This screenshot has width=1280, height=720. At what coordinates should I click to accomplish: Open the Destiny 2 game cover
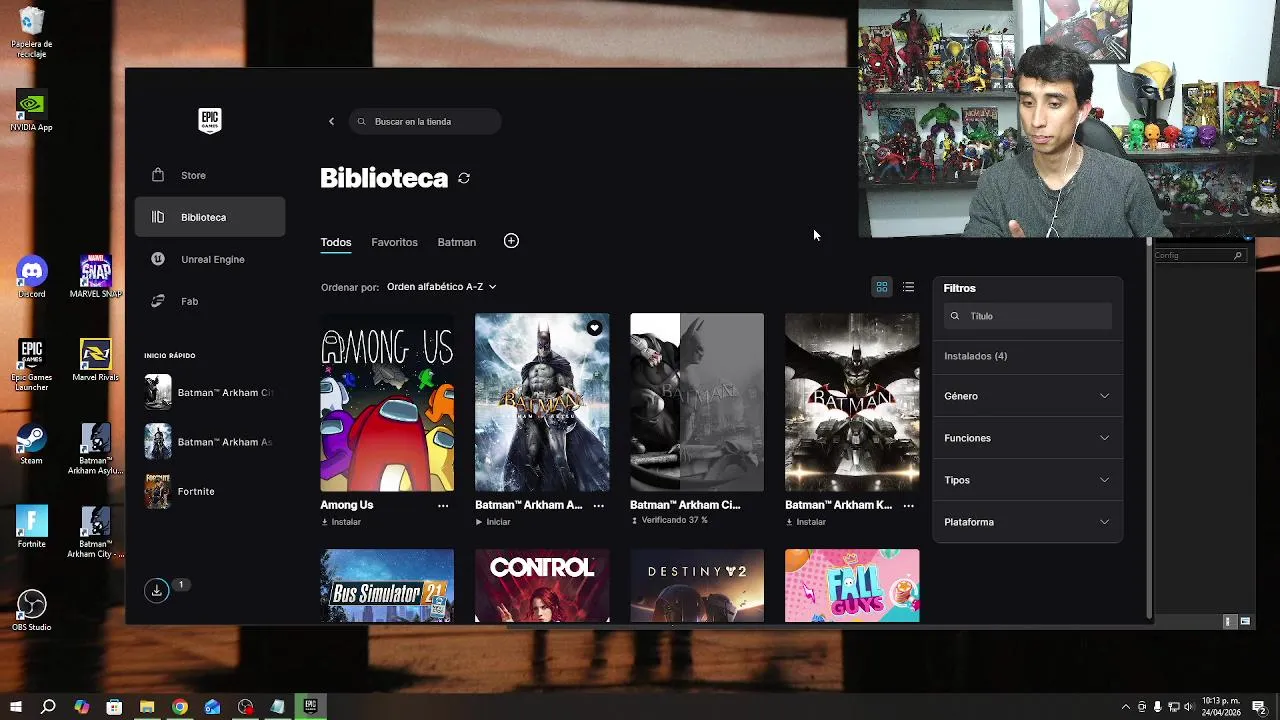click(x=697, y=585)
